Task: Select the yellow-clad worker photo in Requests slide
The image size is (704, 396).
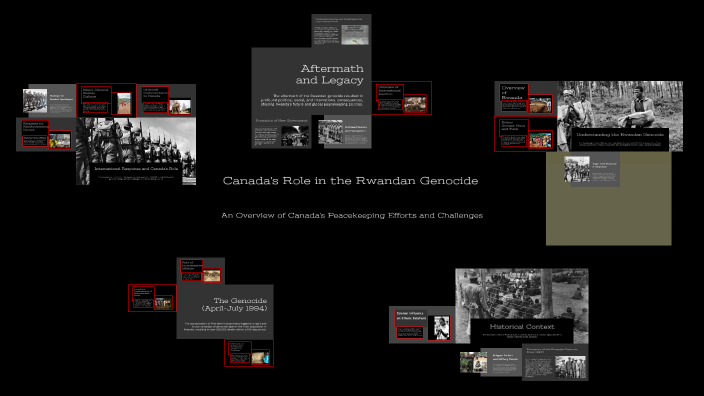Action: 60,141
